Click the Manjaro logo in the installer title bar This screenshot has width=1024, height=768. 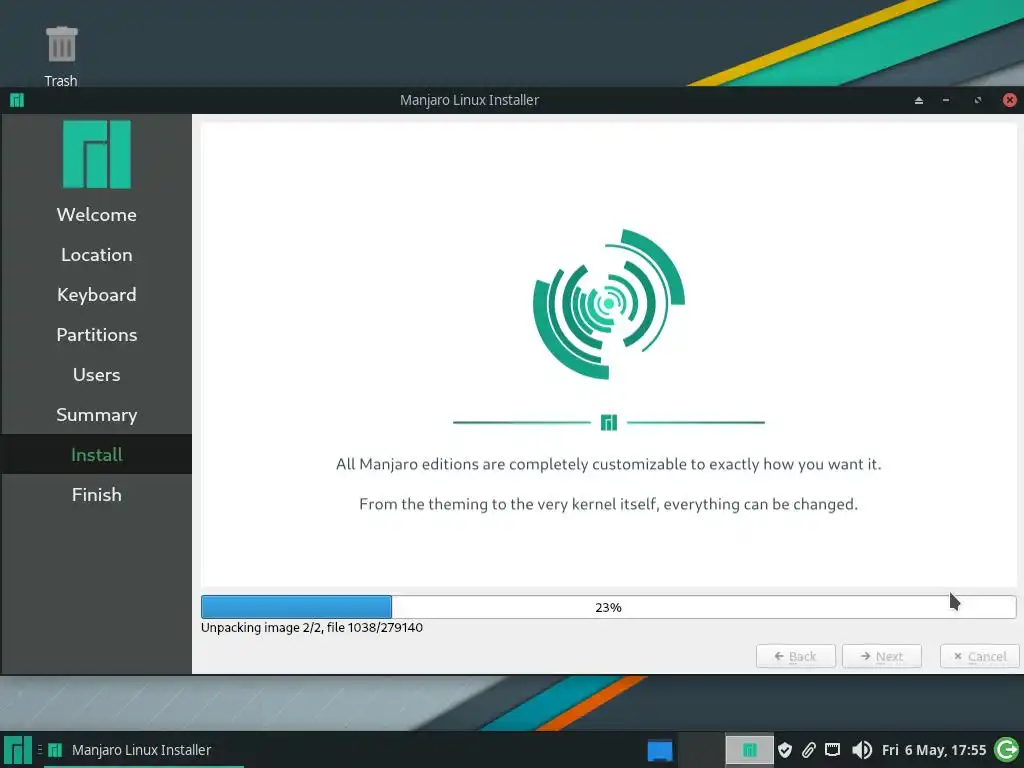pyautogui.click(x=17, y=100)
